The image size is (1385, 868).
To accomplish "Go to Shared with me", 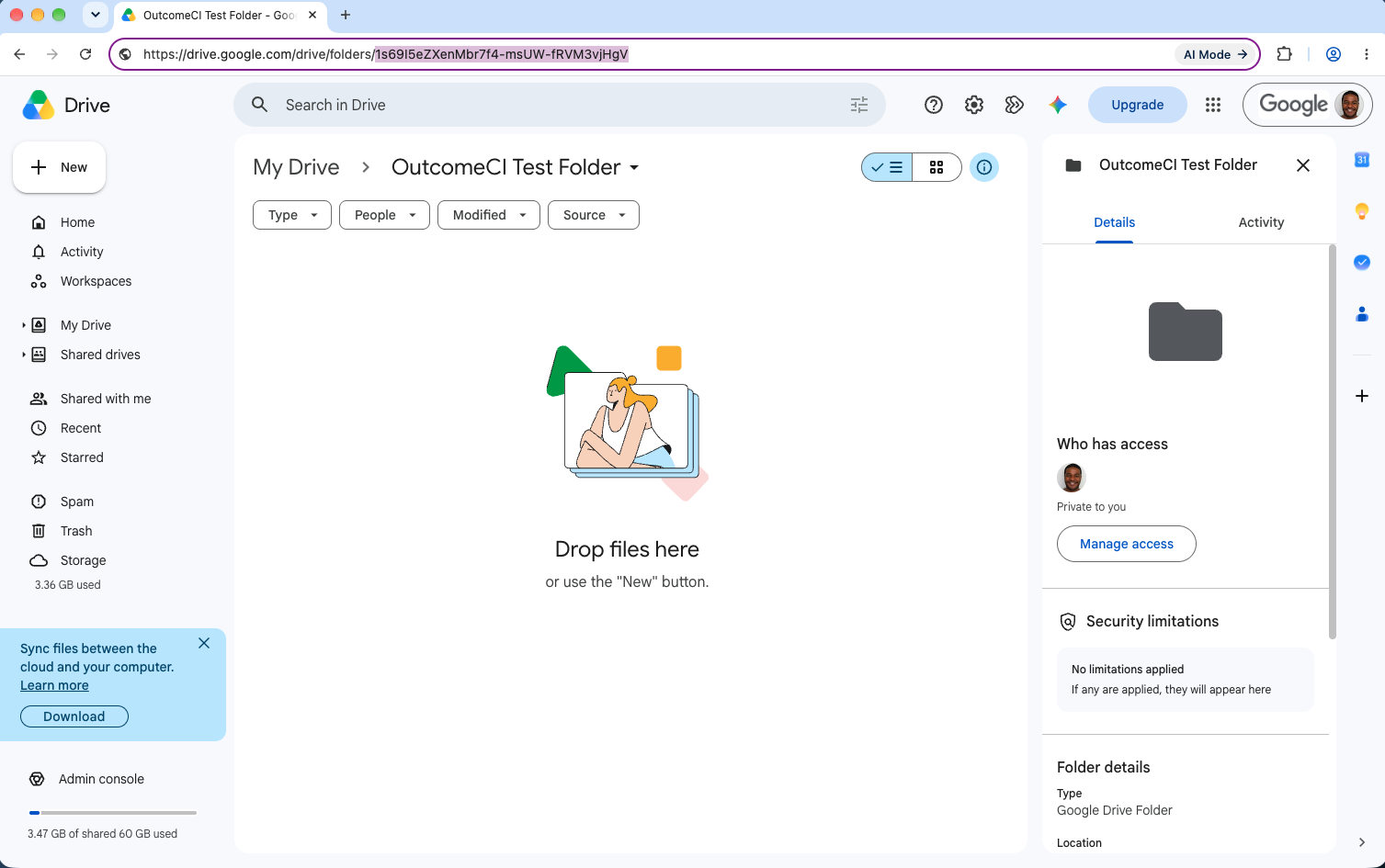I will (106, 399).
